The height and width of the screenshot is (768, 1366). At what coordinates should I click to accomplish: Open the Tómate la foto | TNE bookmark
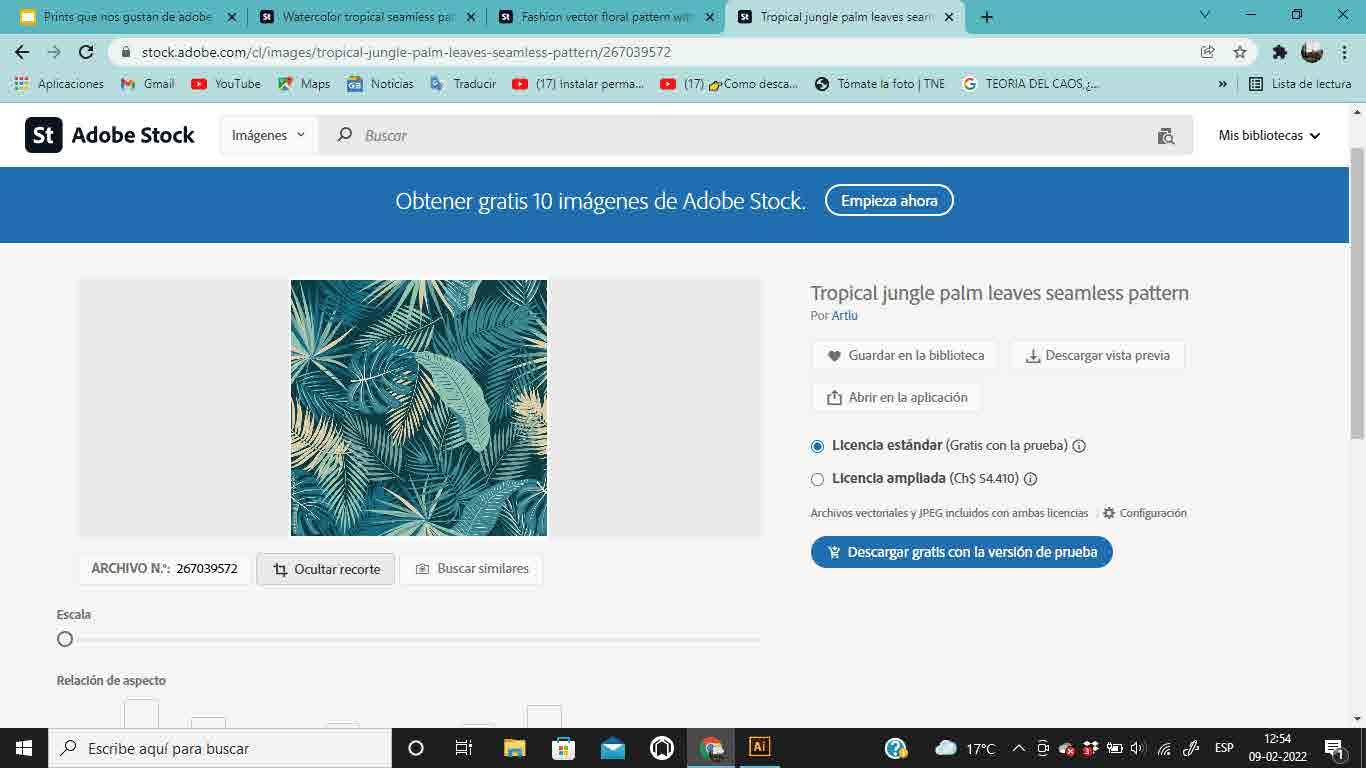879,84
